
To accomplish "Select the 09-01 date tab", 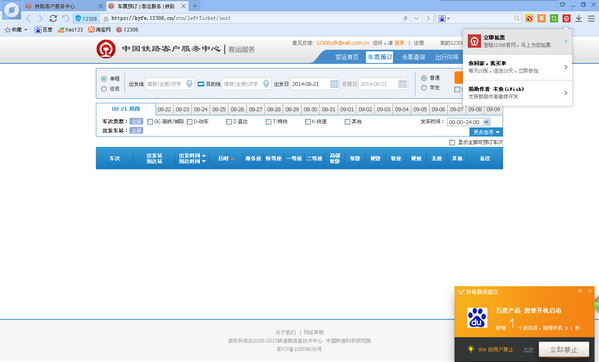I will tap(347, 109).
